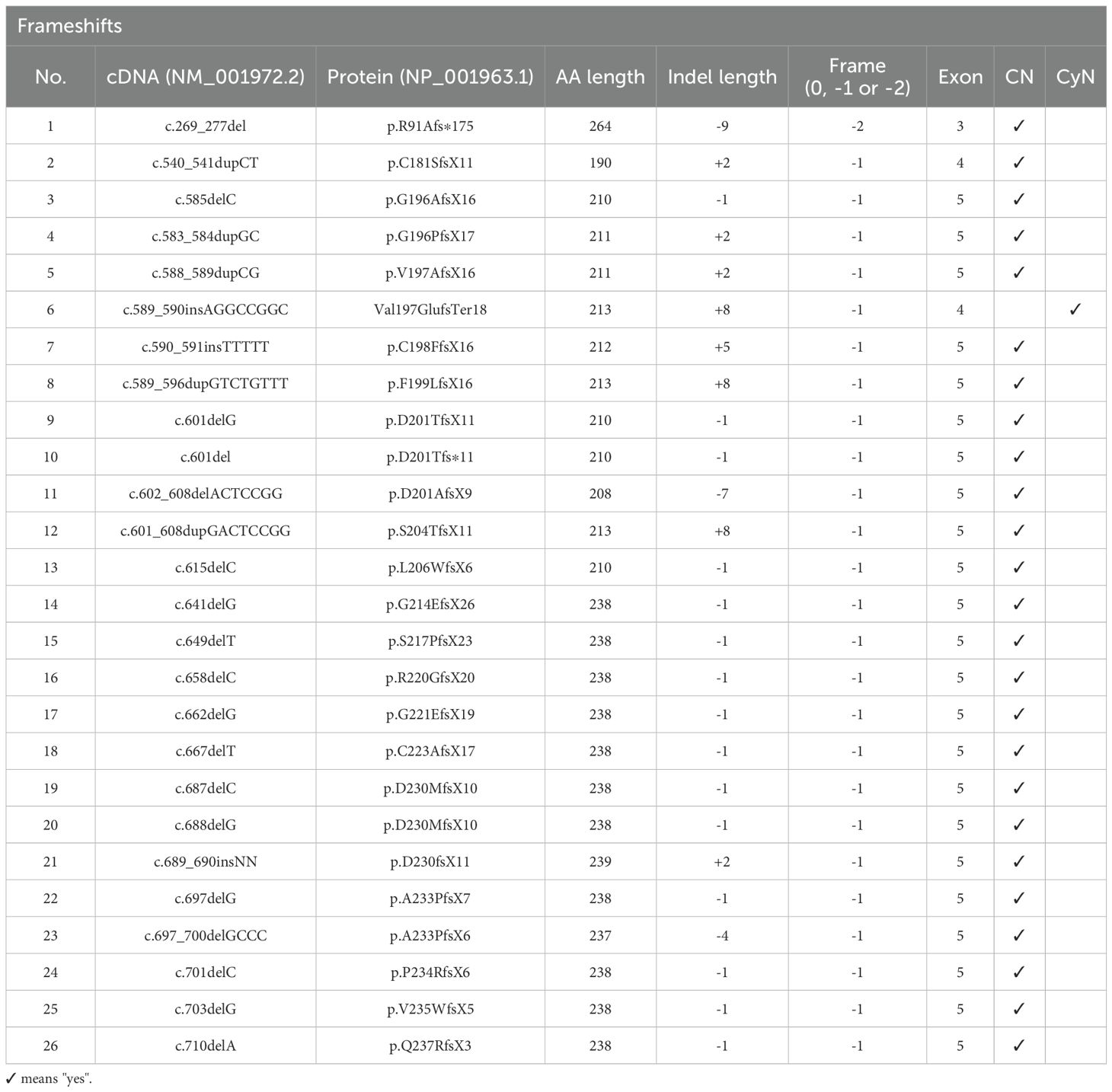Click the 'cDNA (NM_001972.2)' column header
Viewport: 1112px width, 1092px height.
pyautogui.click(x=206, y=77)
